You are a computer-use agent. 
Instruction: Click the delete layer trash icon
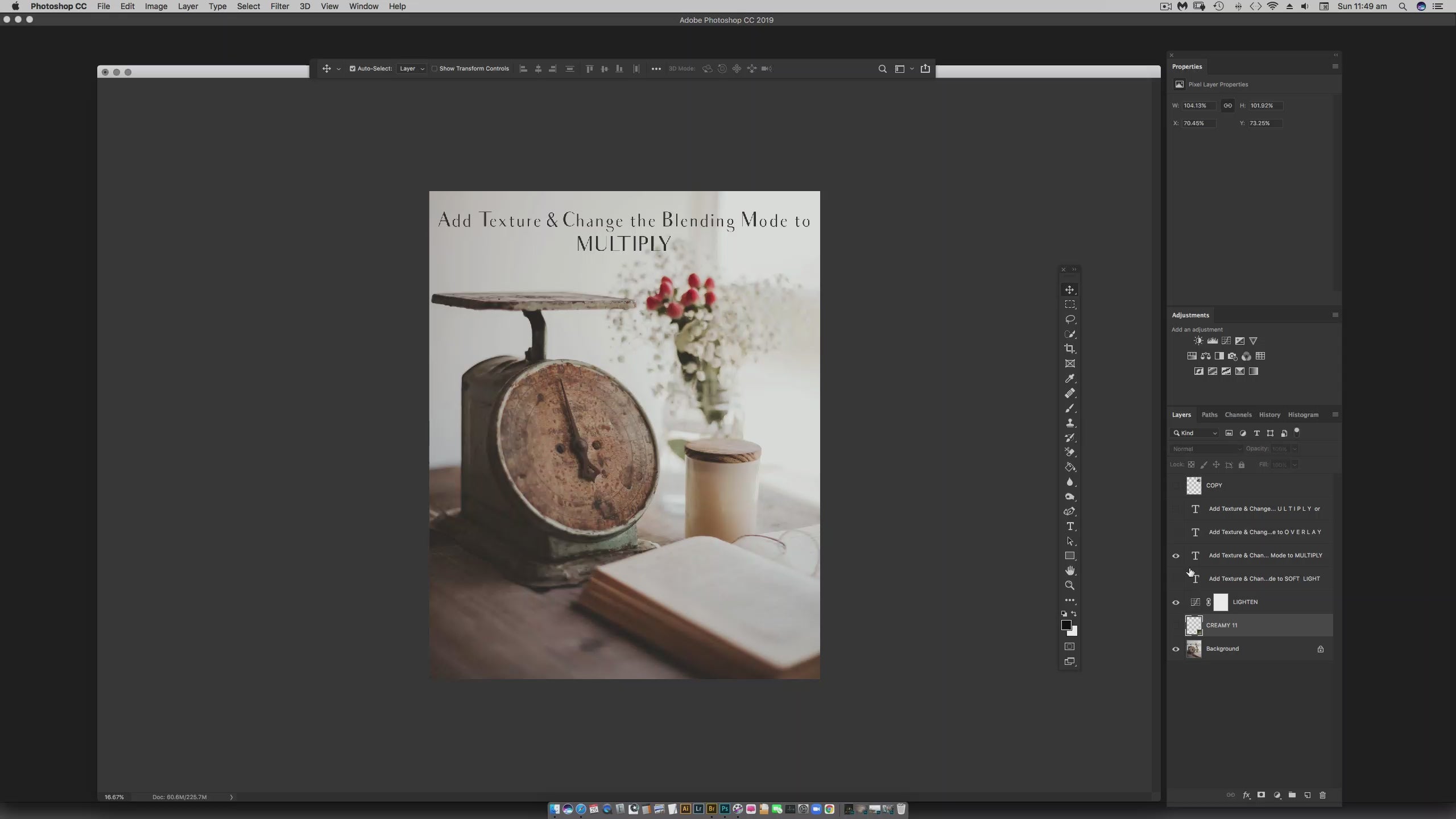pos(1322,795)
